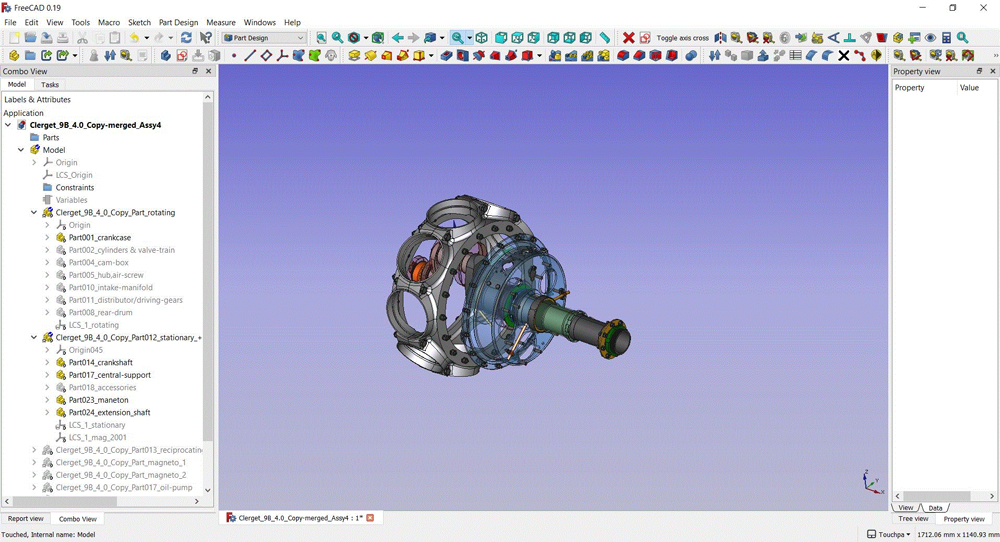Viewport: 1000px width, 542px height.
Task: Select the What's This help pointer icon
Action: [206, 38]
